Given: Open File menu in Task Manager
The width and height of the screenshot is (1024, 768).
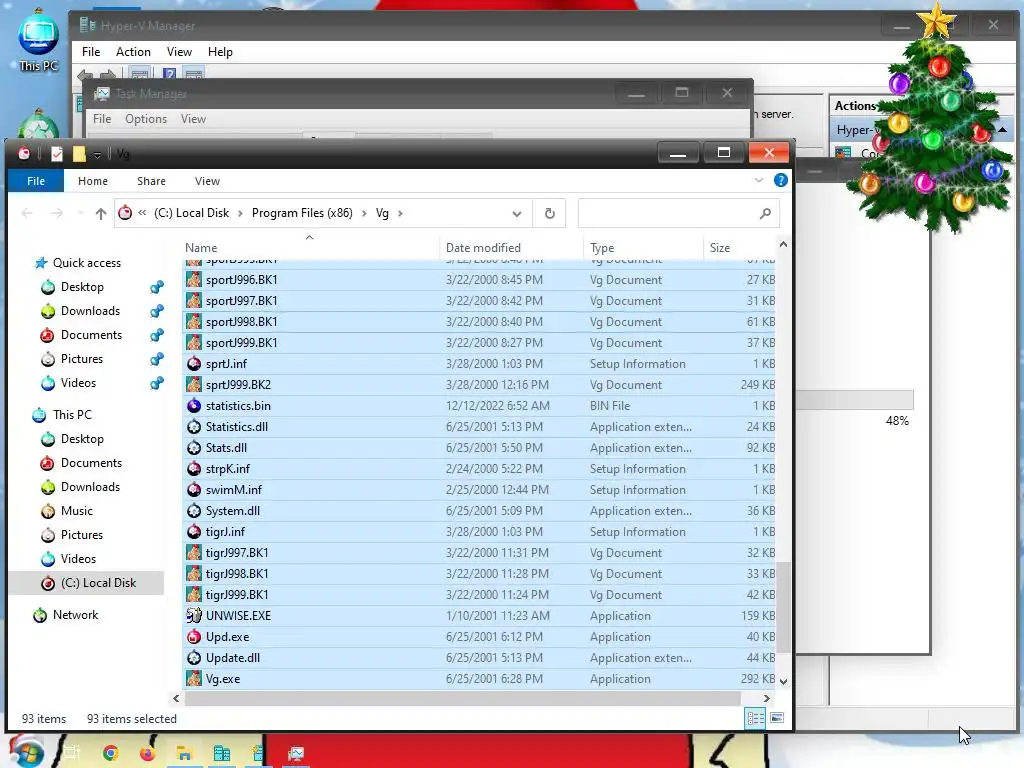Looking at the screenshot, I should coord(102,119).
